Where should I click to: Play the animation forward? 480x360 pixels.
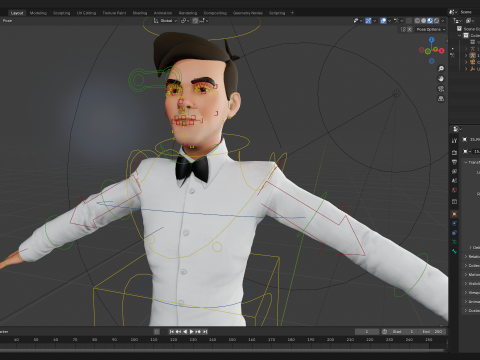coord(191,332)
